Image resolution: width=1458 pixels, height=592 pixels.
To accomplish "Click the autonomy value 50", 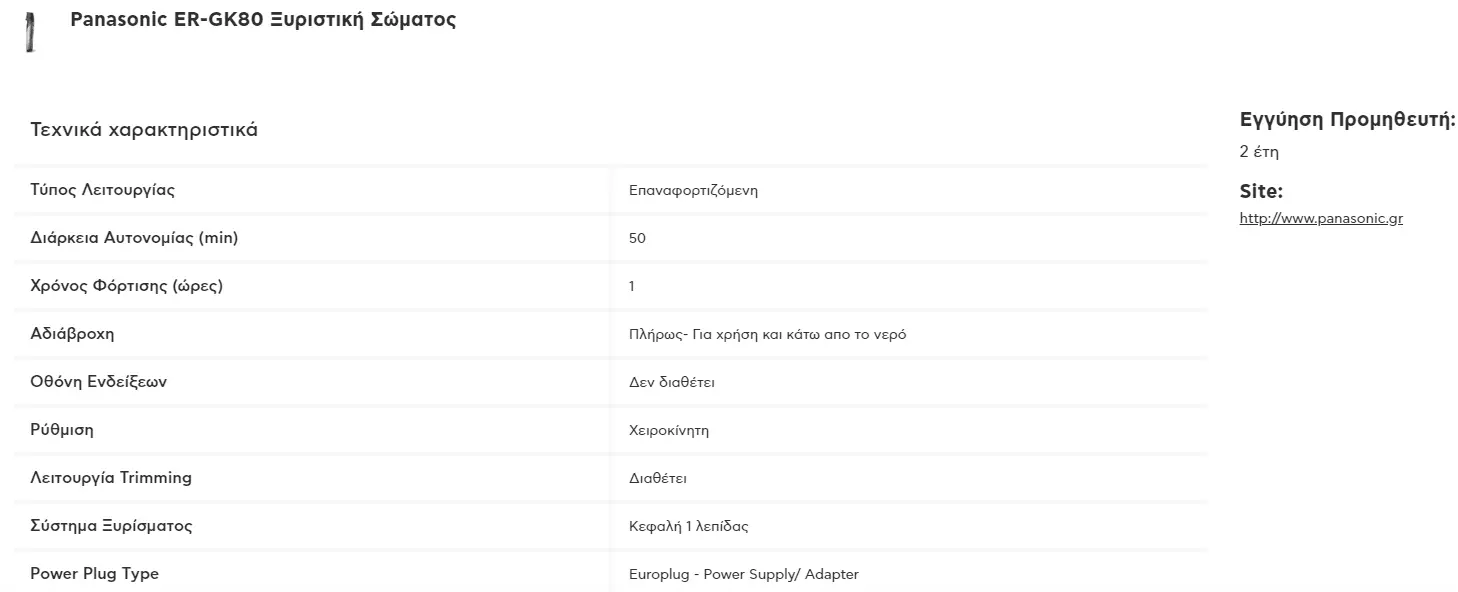I will tap(637, 239).
